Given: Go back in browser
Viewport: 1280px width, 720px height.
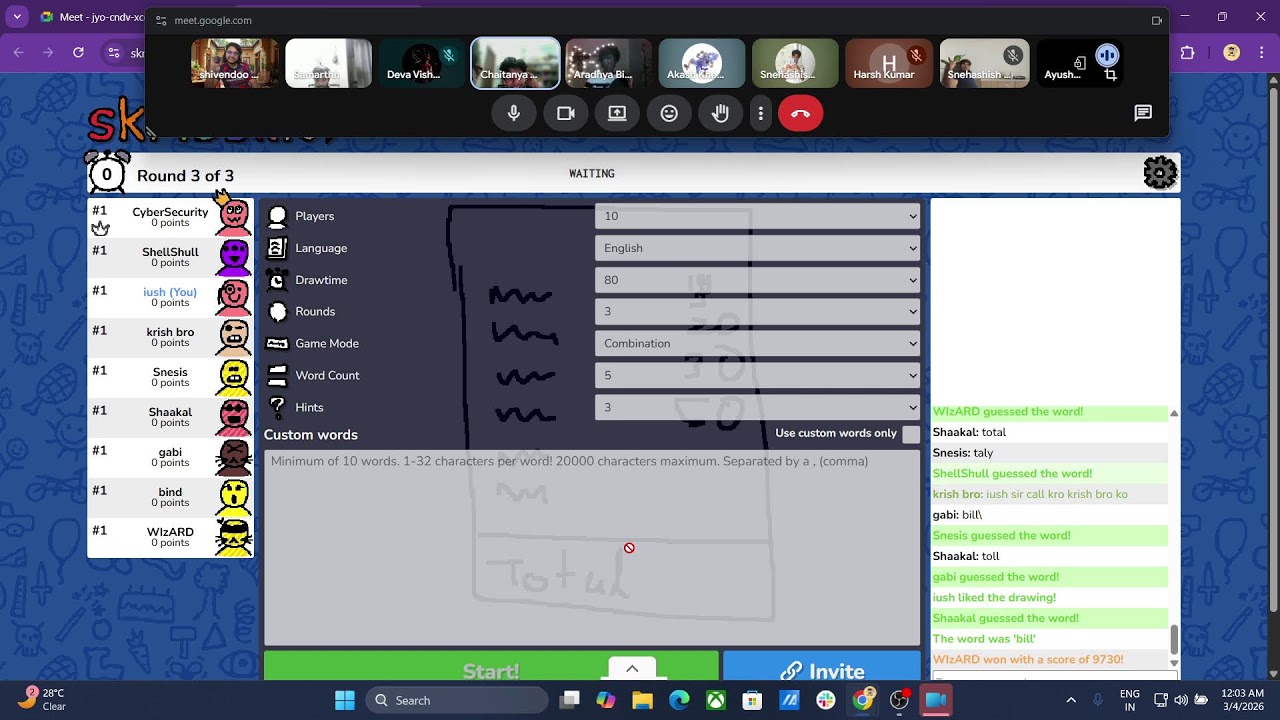Looking at the screenshot, I should 18,52.
